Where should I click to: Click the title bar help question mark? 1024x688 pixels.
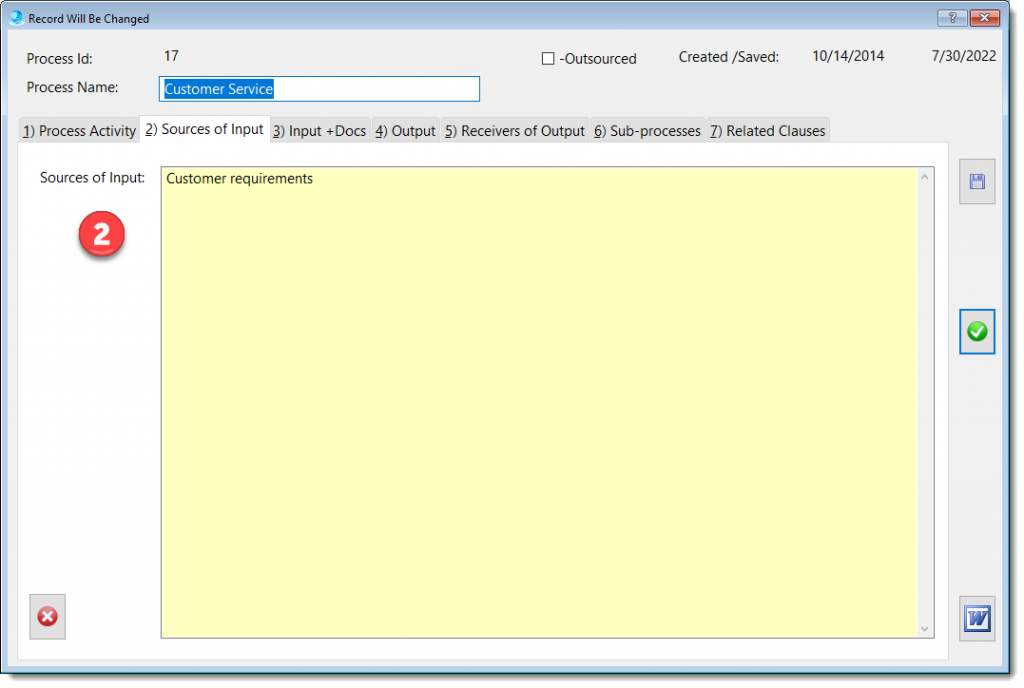tap(952, 18)
